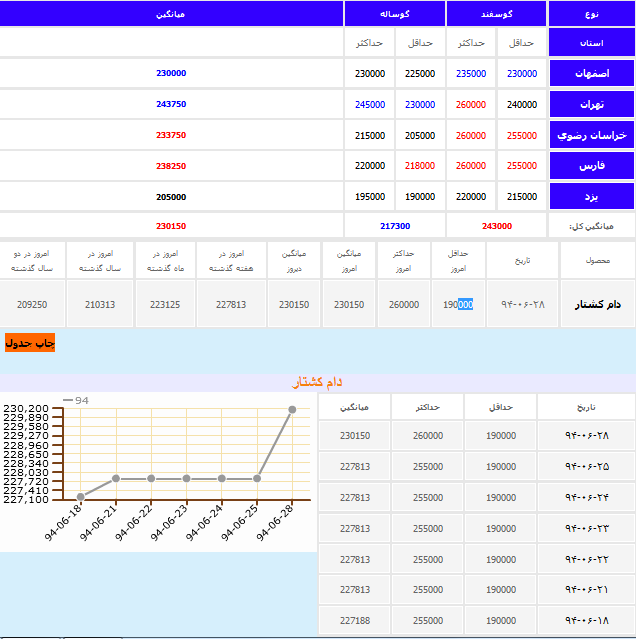
Task: Click the گوسفند column group header
Action: tap(496, 14)
